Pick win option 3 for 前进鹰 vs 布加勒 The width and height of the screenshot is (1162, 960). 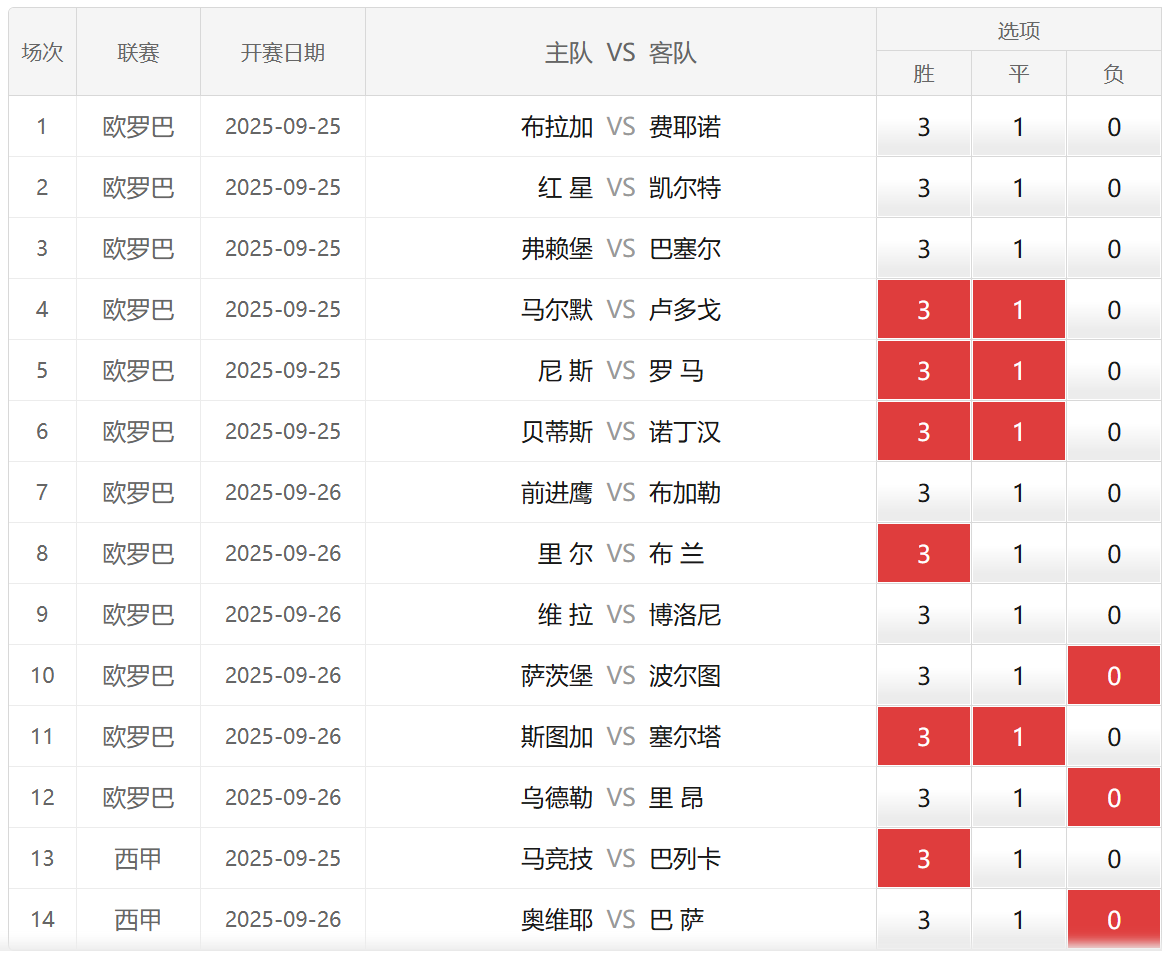pyautogui.click(x=923, y=493)
